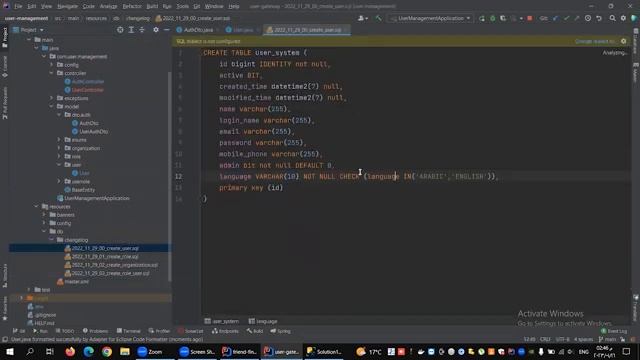Open the Problems tool window
This screenshot has width=640, height=360.
(x=96, y=331)
